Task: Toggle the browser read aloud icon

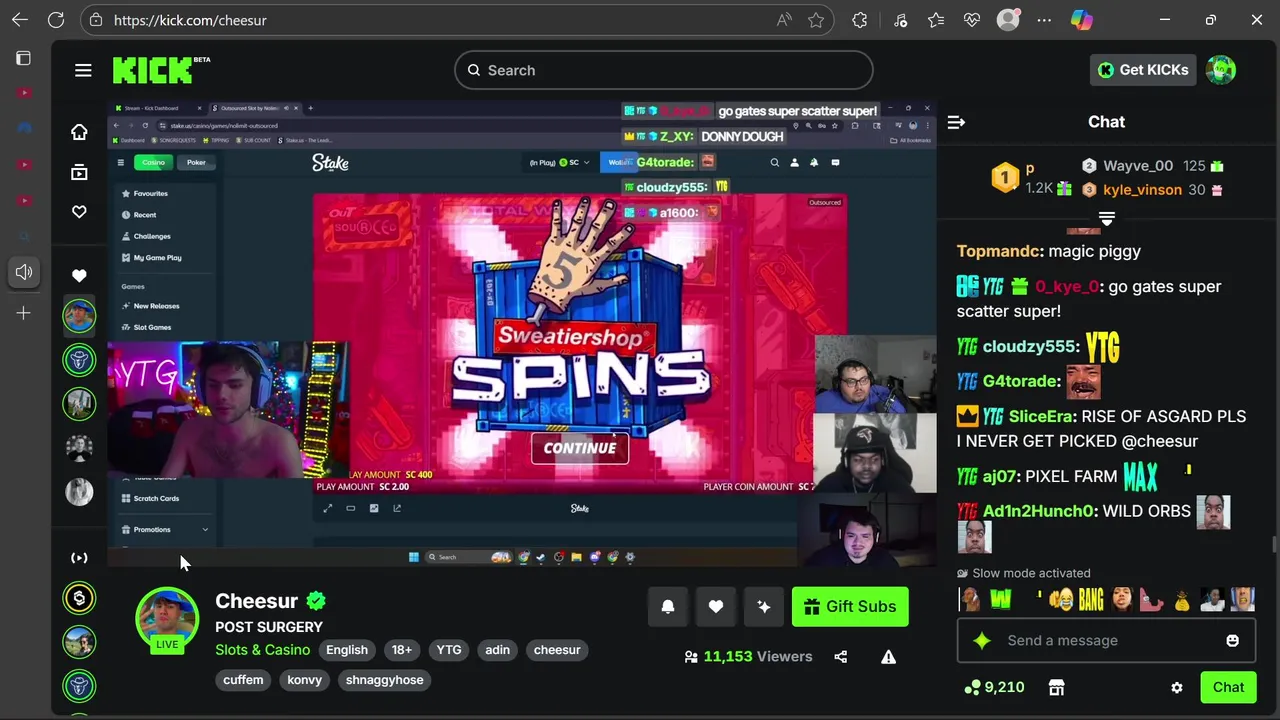Action: (x=784, y=20)
